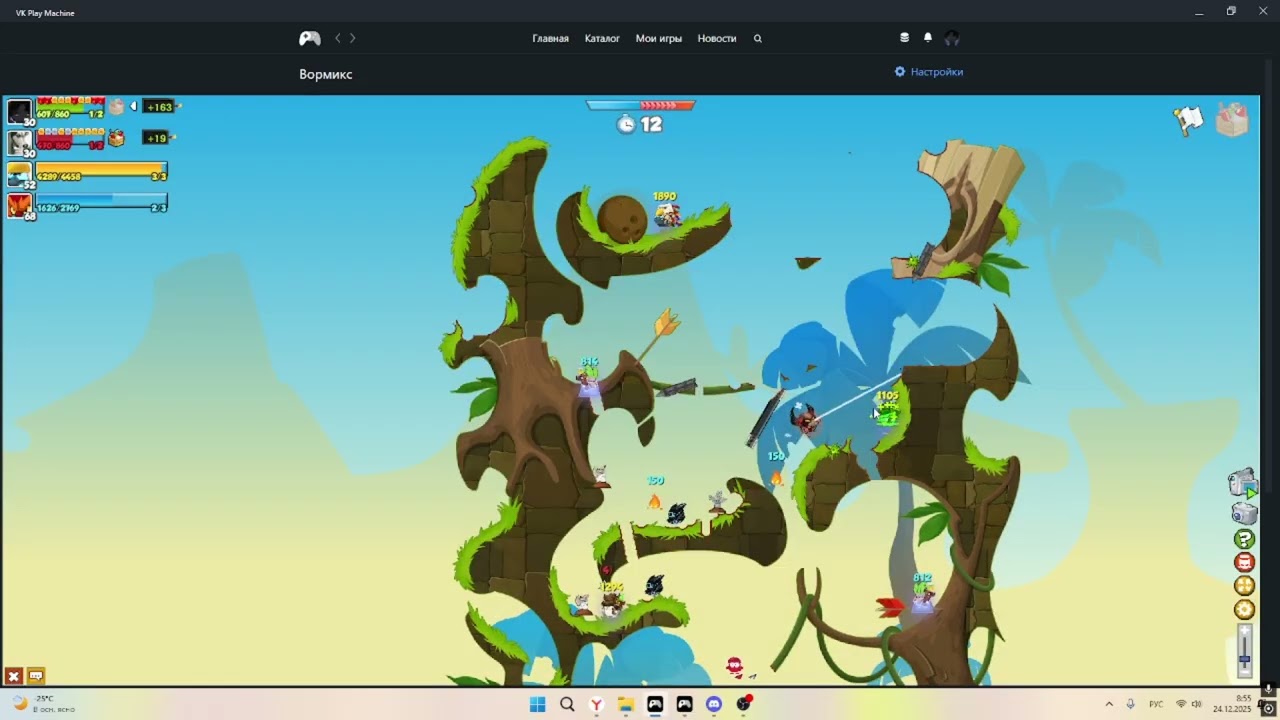Open the green question mark help button
The width and height of the screenshot is (1280, 720).
(1245, 539)
